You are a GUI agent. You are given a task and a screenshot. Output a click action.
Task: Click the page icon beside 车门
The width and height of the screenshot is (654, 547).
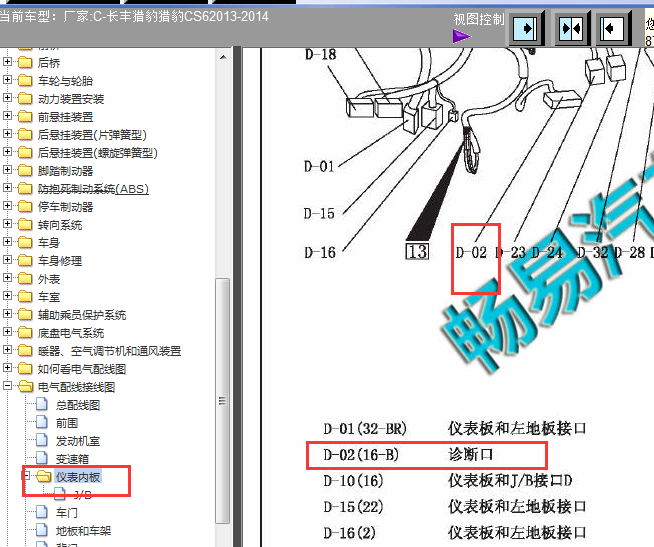click(42, 512)
